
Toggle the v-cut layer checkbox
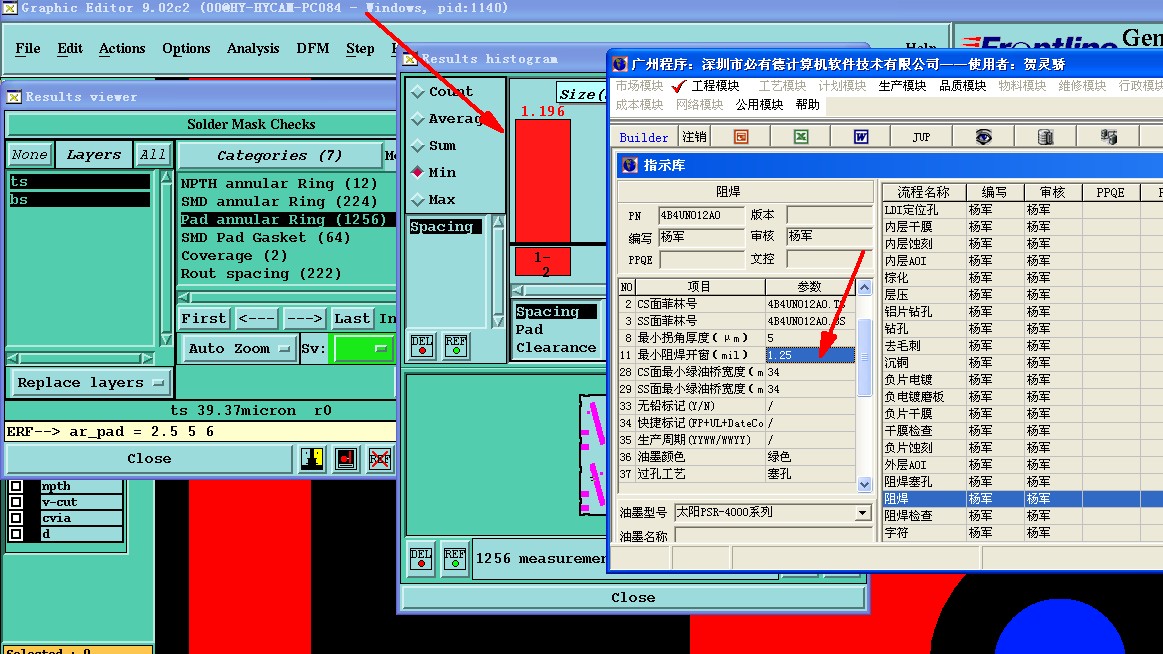tap(16, 502)
